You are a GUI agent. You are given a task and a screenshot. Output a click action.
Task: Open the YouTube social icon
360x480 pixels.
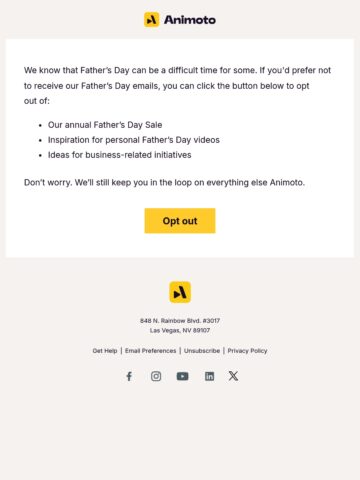tap(182, 376)
